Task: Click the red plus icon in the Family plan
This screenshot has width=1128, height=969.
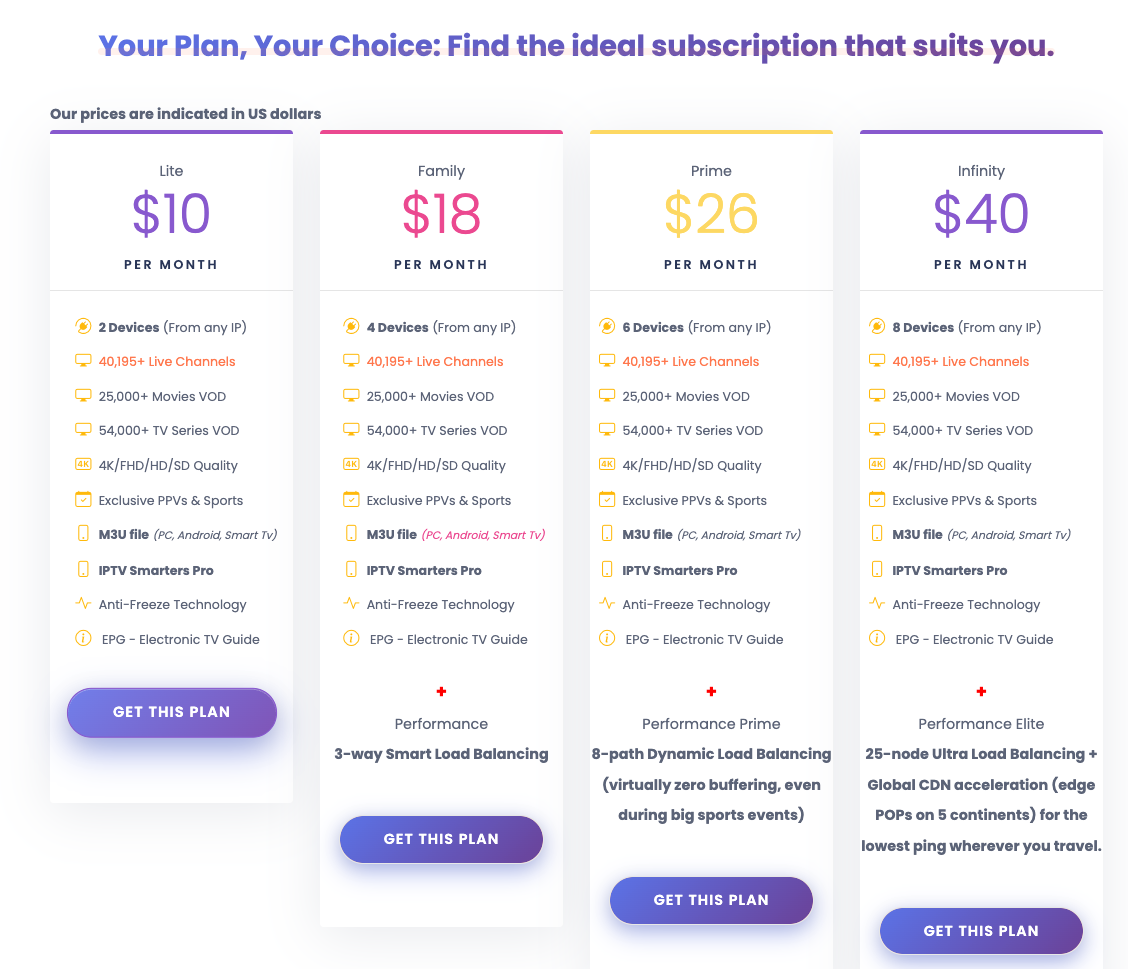Action: 442,691
